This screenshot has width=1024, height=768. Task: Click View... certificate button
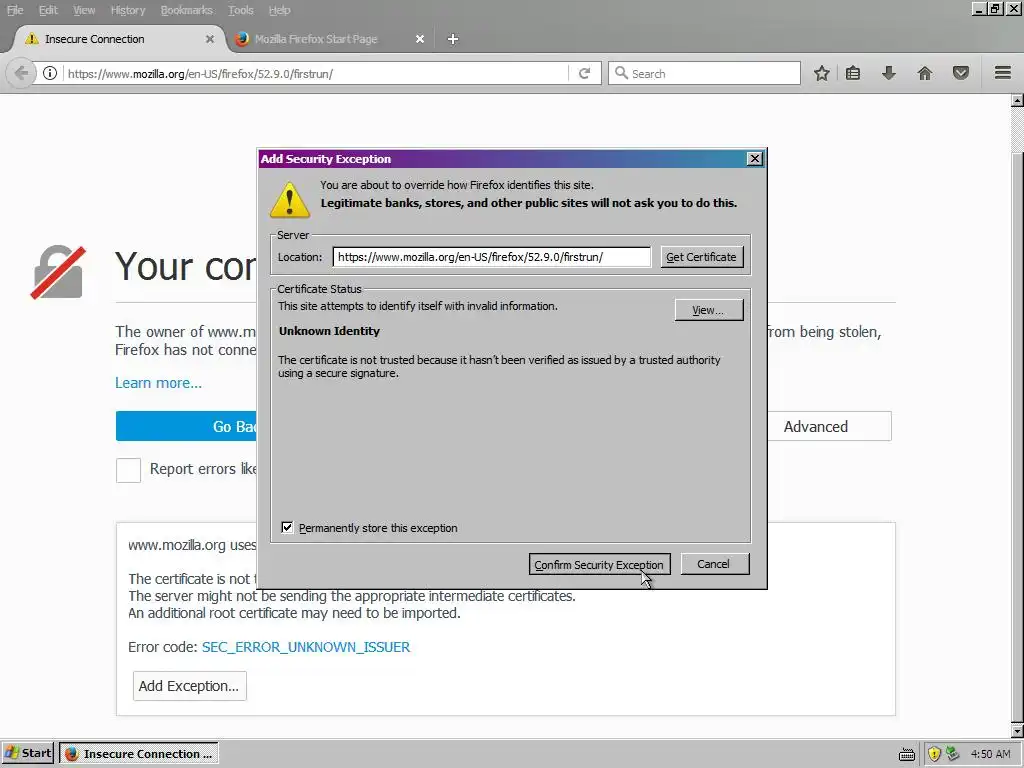[x=709, y=310]
